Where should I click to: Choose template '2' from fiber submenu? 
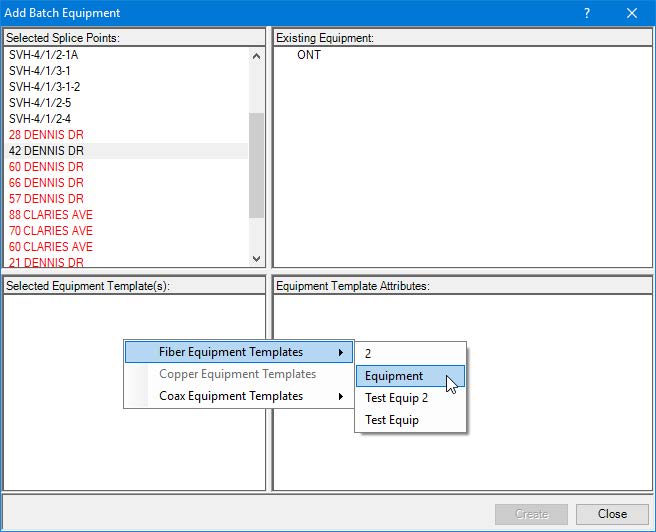pos(410,354)
